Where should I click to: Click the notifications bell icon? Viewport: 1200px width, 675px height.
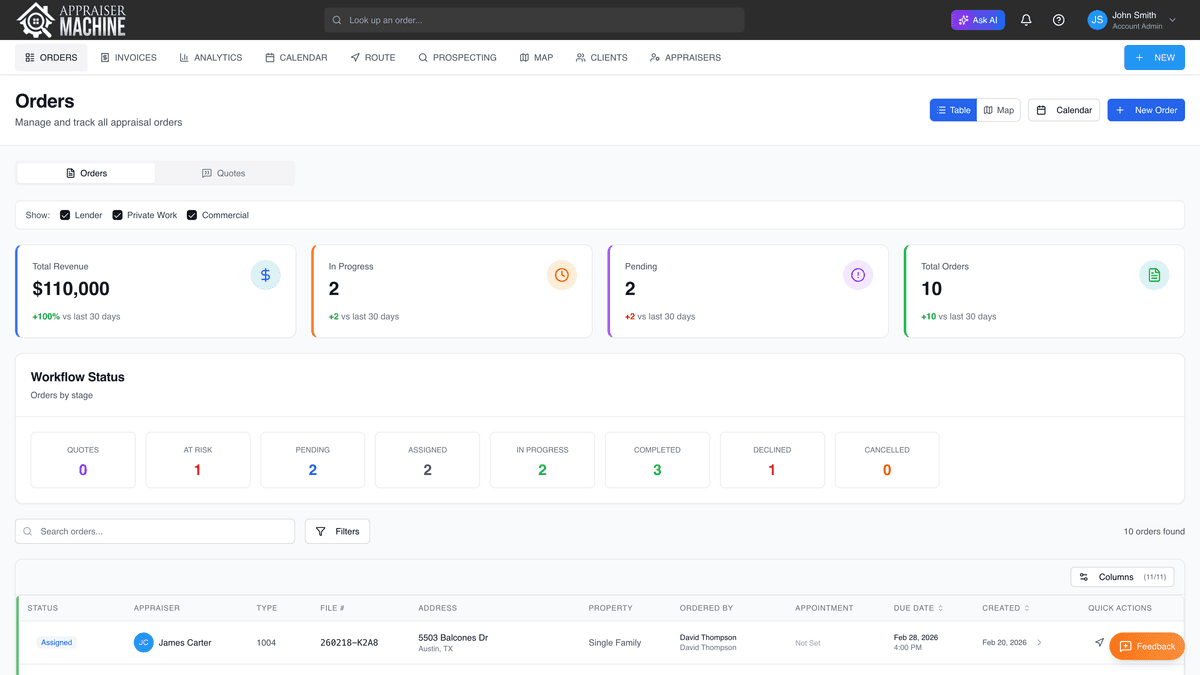point(1026,20)
